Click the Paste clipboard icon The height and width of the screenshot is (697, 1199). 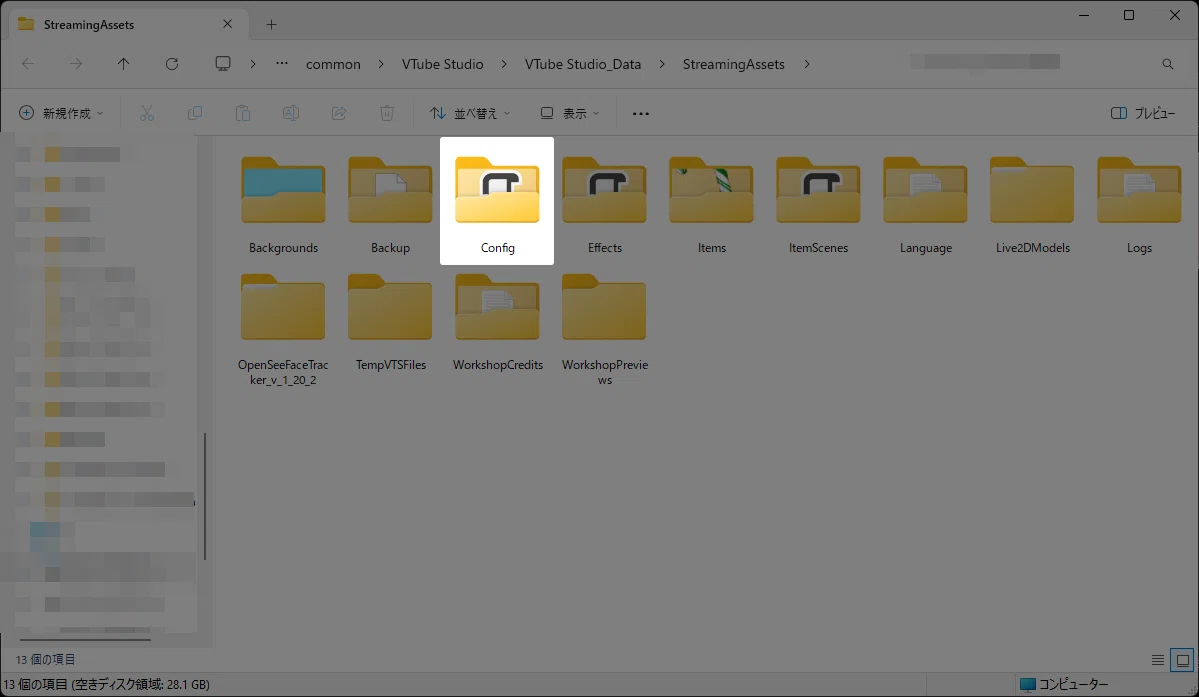(242, 113)
